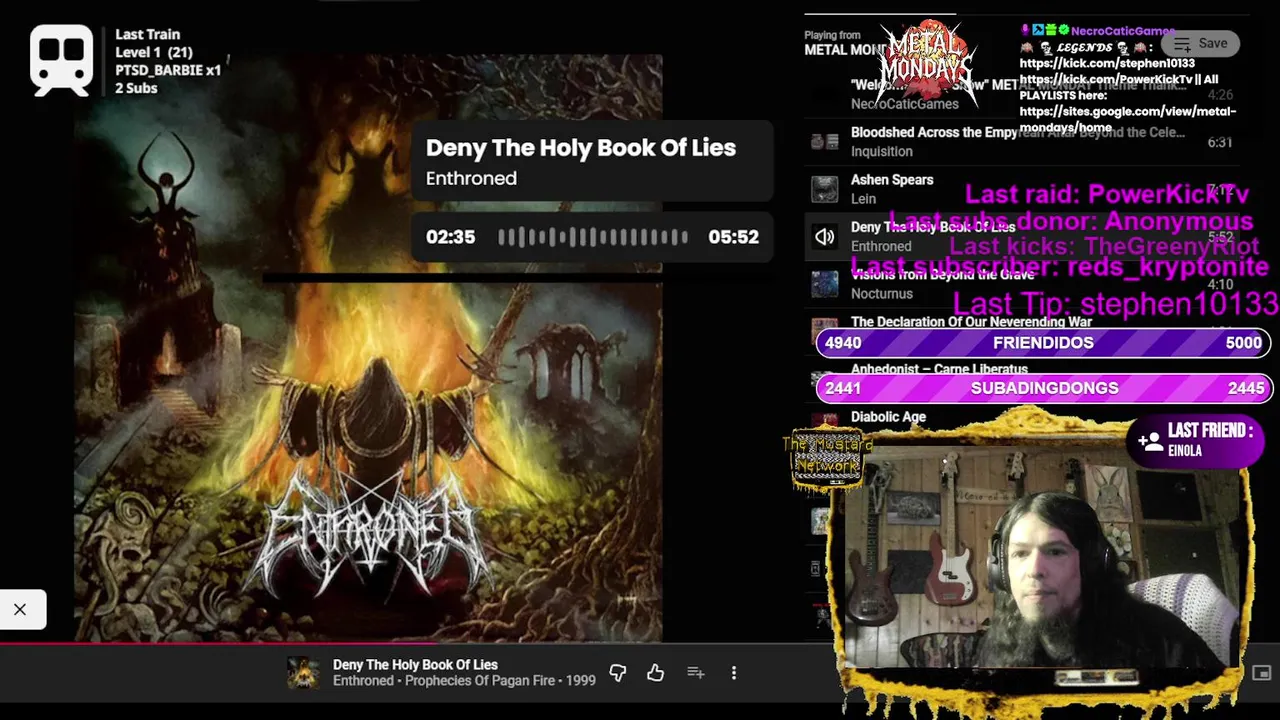
Task: Click the Last Friend EINOLA badge
Action: coord(1195,440)
